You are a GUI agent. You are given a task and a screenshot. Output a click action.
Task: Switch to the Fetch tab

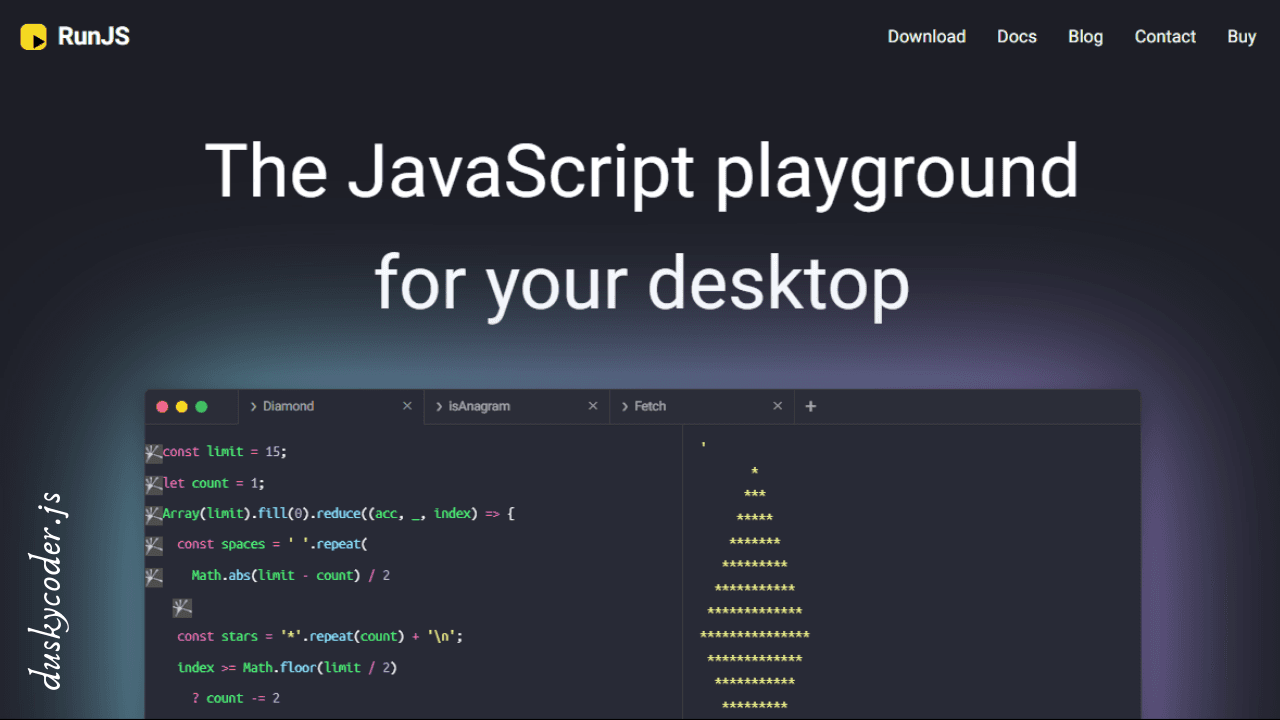click(x=651, y=406)
